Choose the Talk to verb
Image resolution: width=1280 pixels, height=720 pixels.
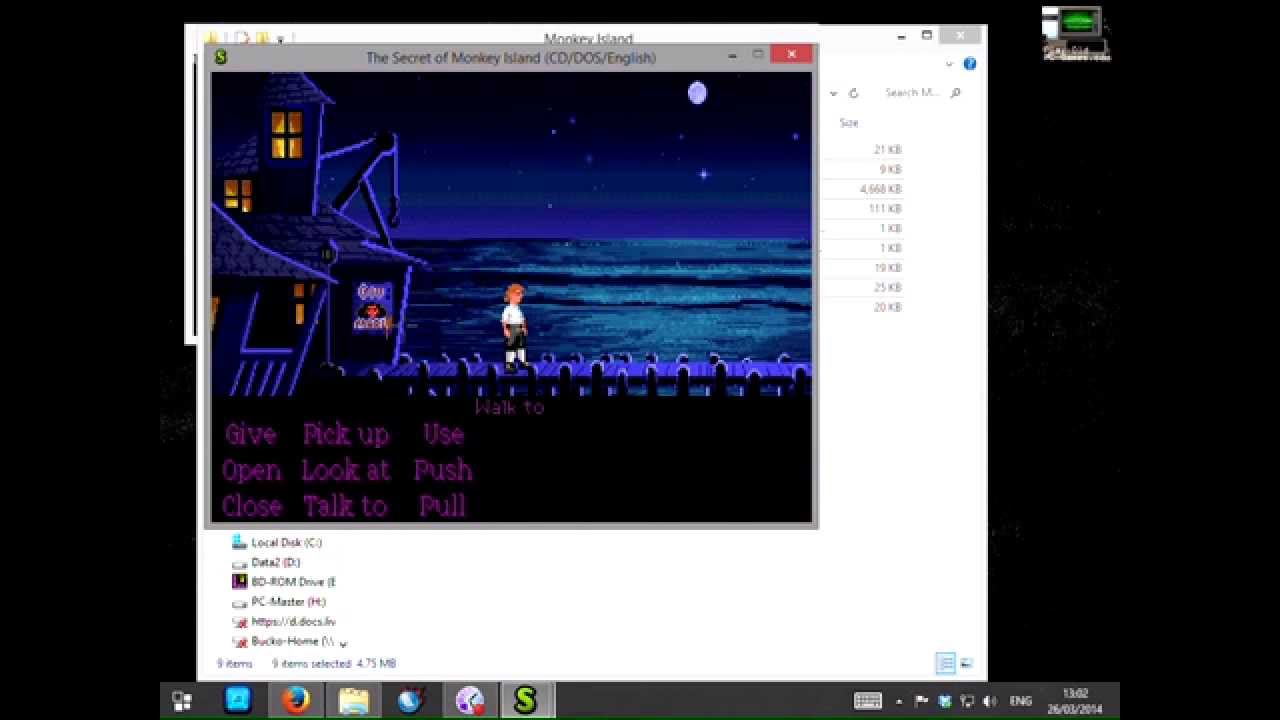pyautogui.click(x=345, y=506)
